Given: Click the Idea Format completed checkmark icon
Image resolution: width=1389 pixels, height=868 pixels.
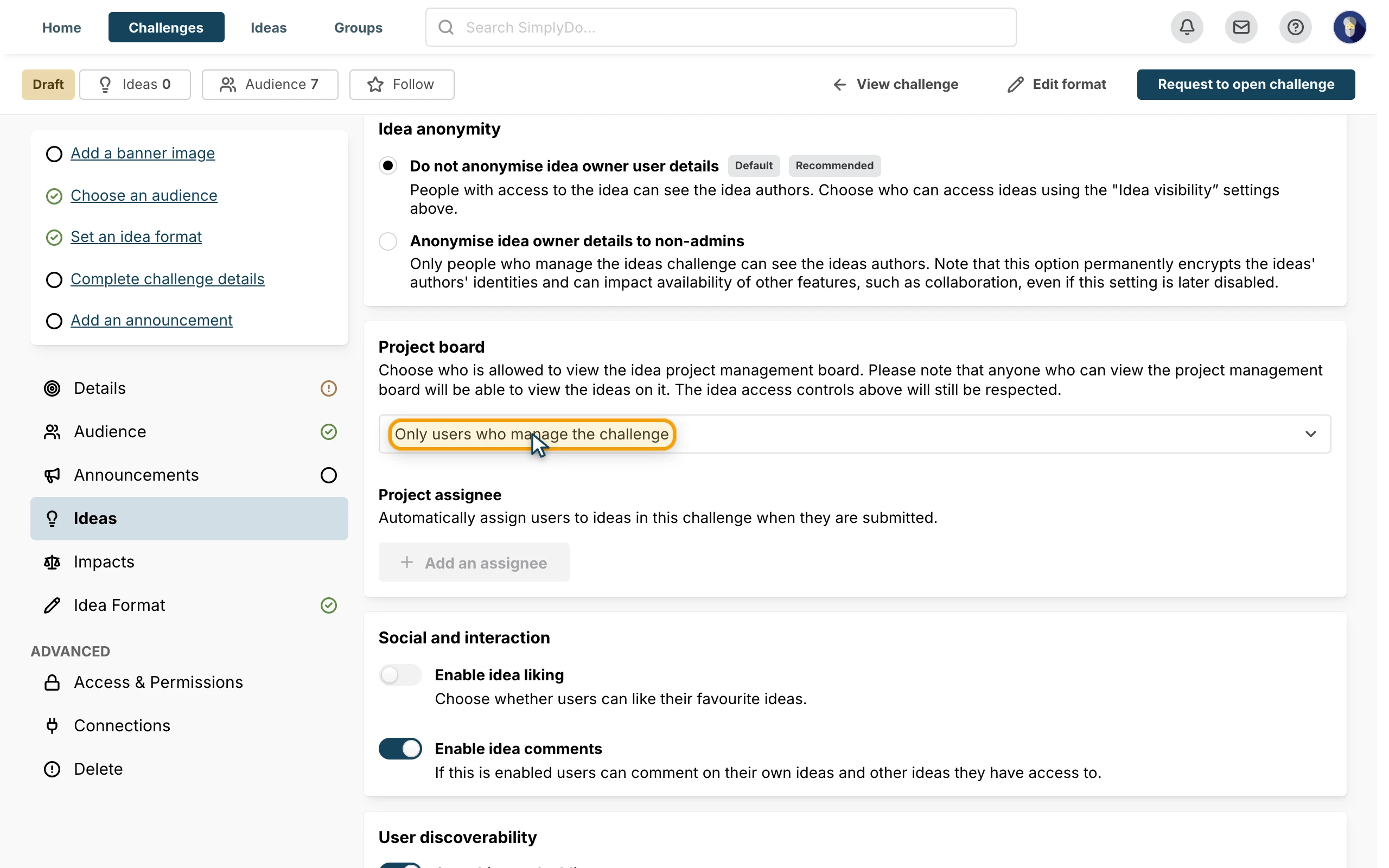Looking at the screenshot, I should coord(328,605).
